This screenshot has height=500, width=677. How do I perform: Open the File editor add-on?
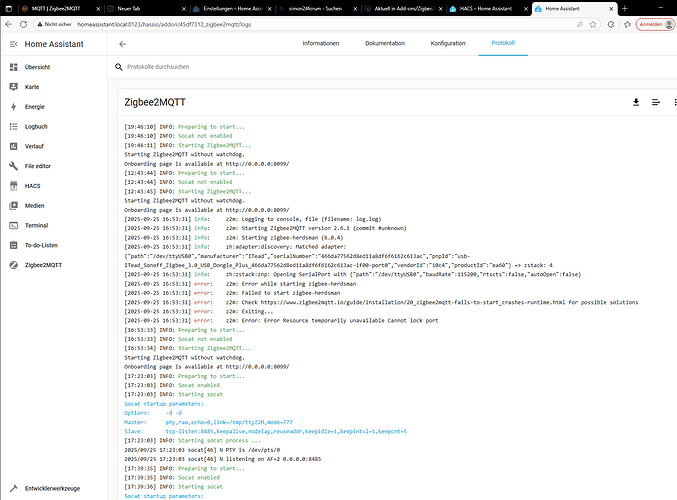[x=40, y=166]
